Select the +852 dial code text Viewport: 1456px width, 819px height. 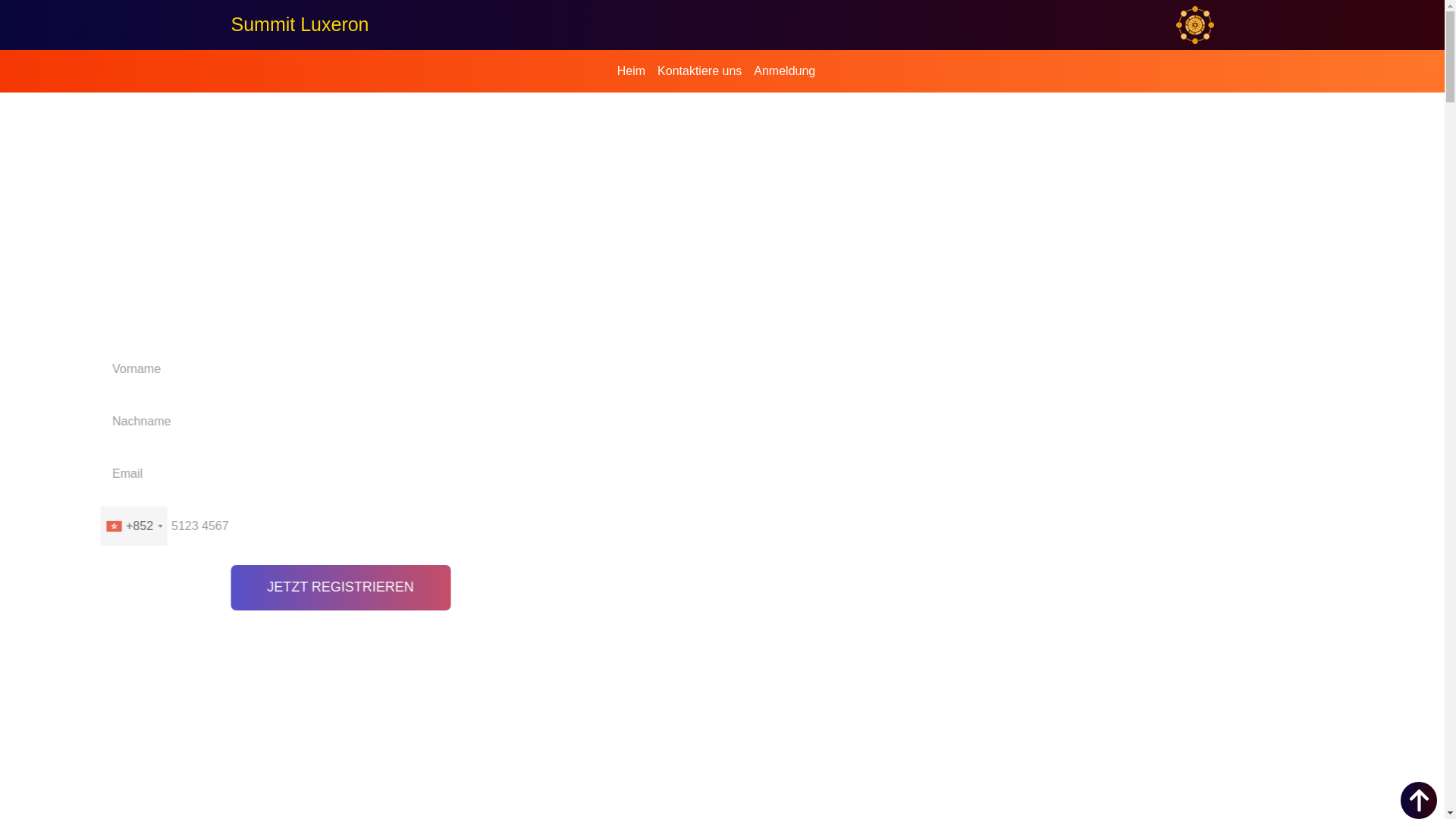tap(140, 526)
